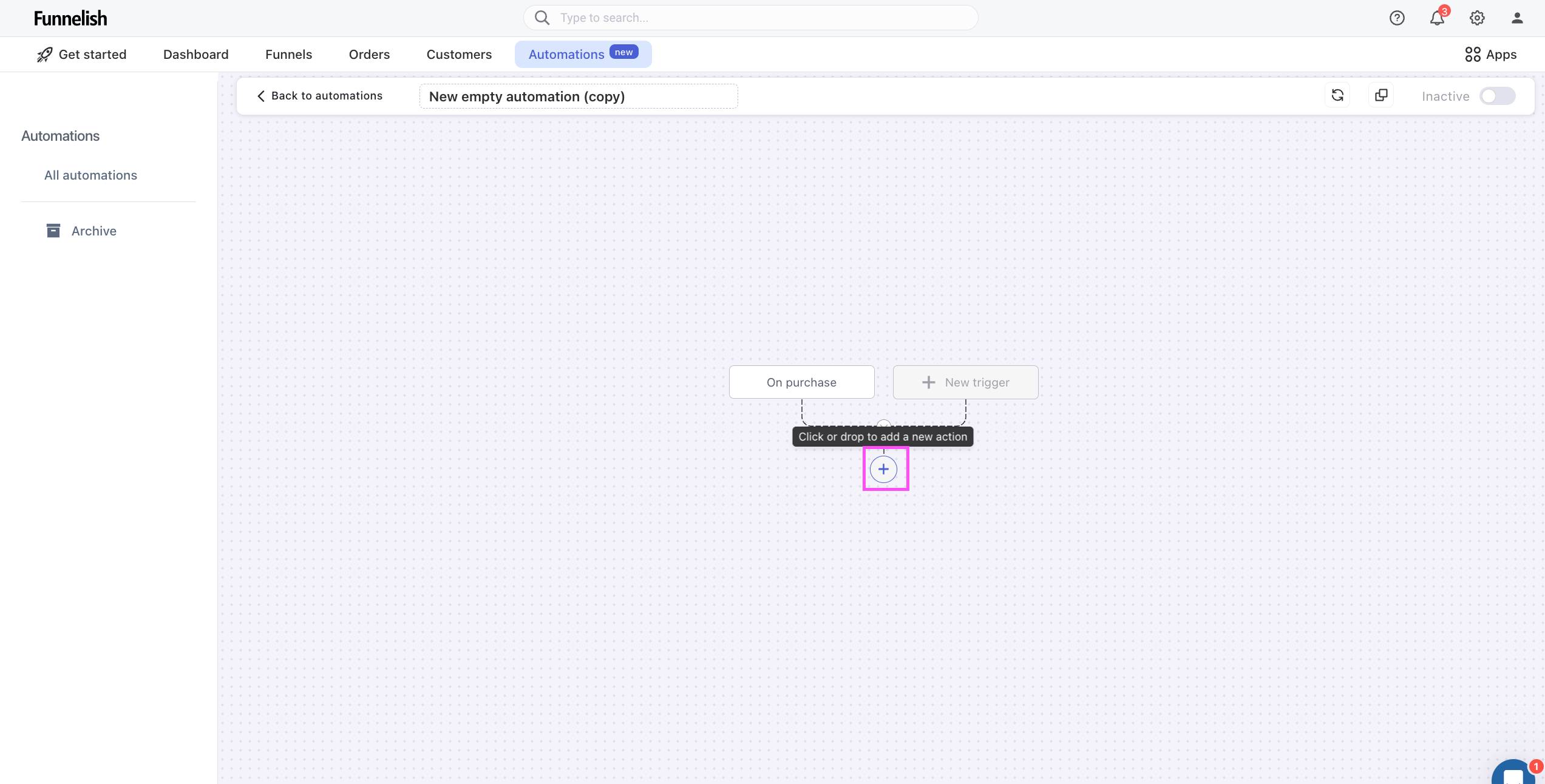Open the Apps grid menu
Viewport: 1545px width, 784px height.
coord(1490,55)
